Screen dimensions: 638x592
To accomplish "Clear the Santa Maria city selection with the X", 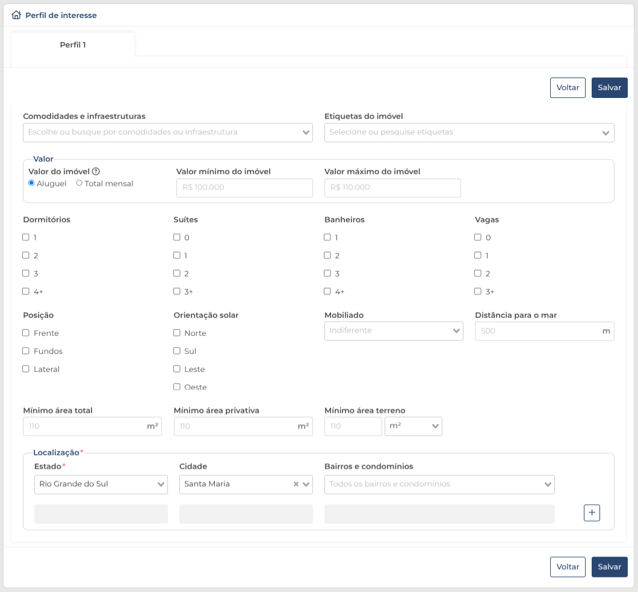I will click(296, 484).
